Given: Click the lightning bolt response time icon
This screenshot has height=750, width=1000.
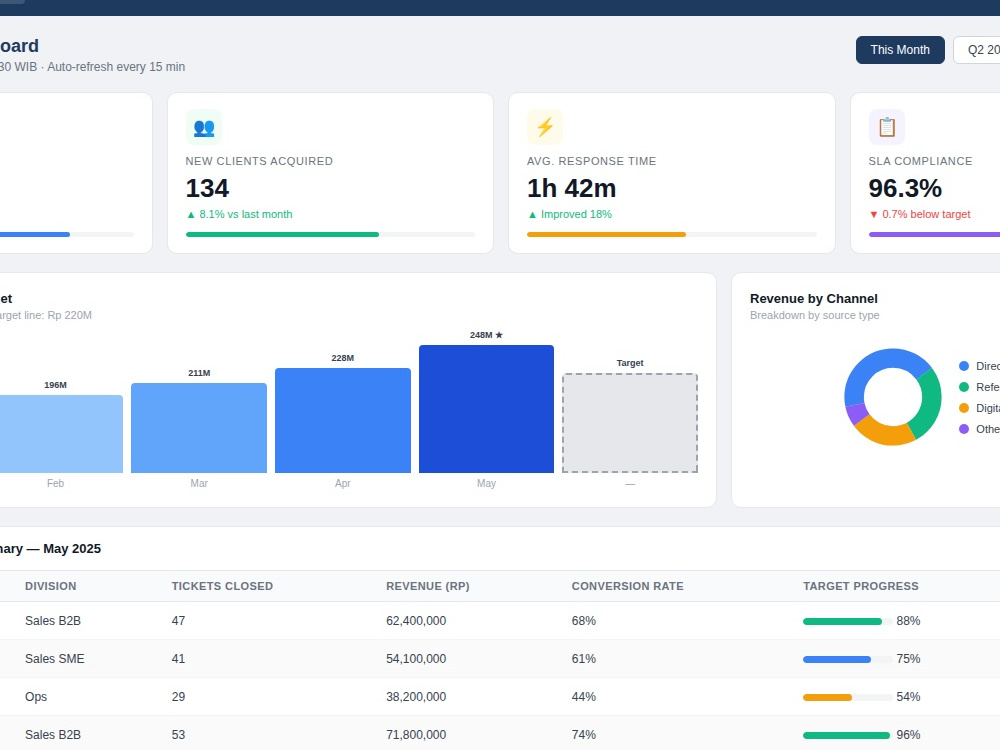Looking at the screenshot, I should point(545,127).
